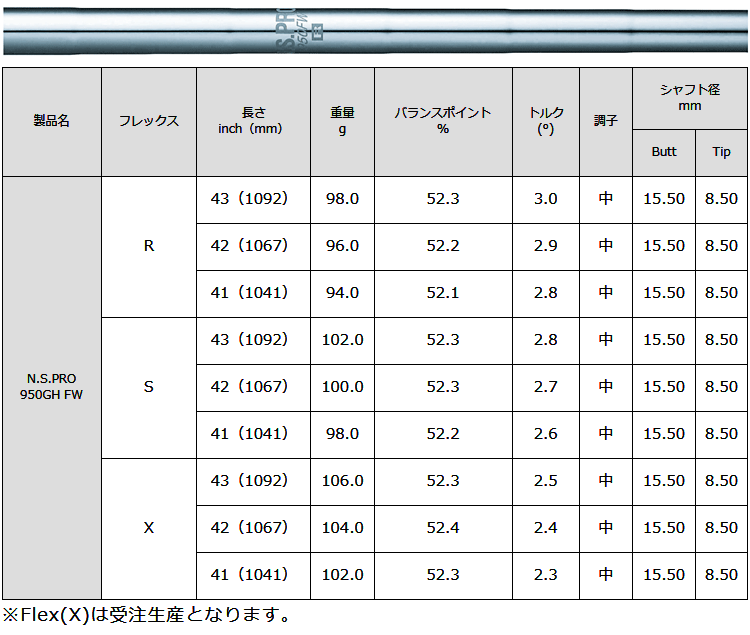Click torque value 2.5
Image resolution: width=750 pixels, height=635 pixels.
click(x=546, y=481)
